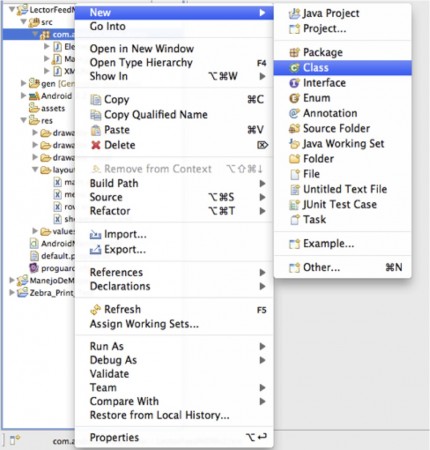Expand the gen folder in tree

click(23, 83)
